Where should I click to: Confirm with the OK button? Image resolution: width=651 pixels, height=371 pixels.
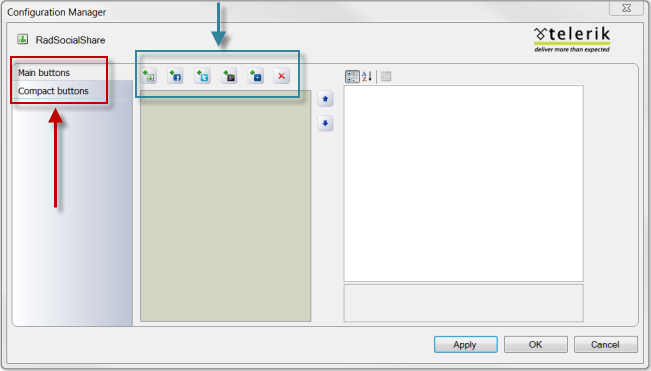(x=536, y=344)
